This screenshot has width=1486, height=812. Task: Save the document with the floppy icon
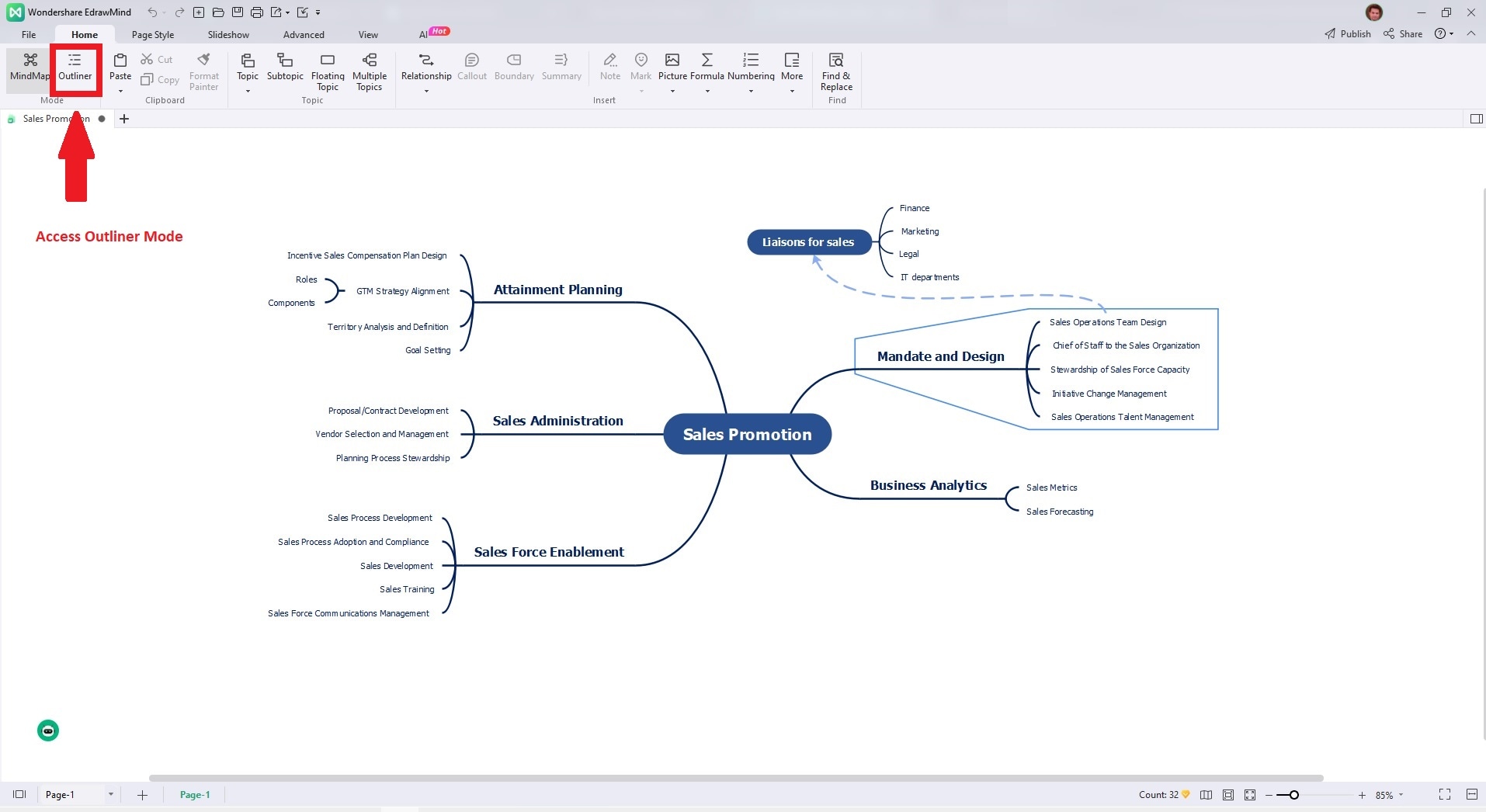pyautogui.click(x=238, y=12)
